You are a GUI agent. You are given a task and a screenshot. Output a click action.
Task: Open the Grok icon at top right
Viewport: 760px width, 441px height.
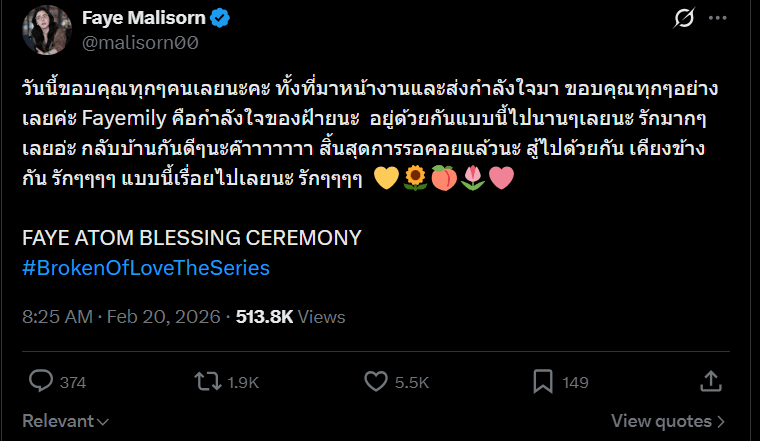(x=685, y=19)
